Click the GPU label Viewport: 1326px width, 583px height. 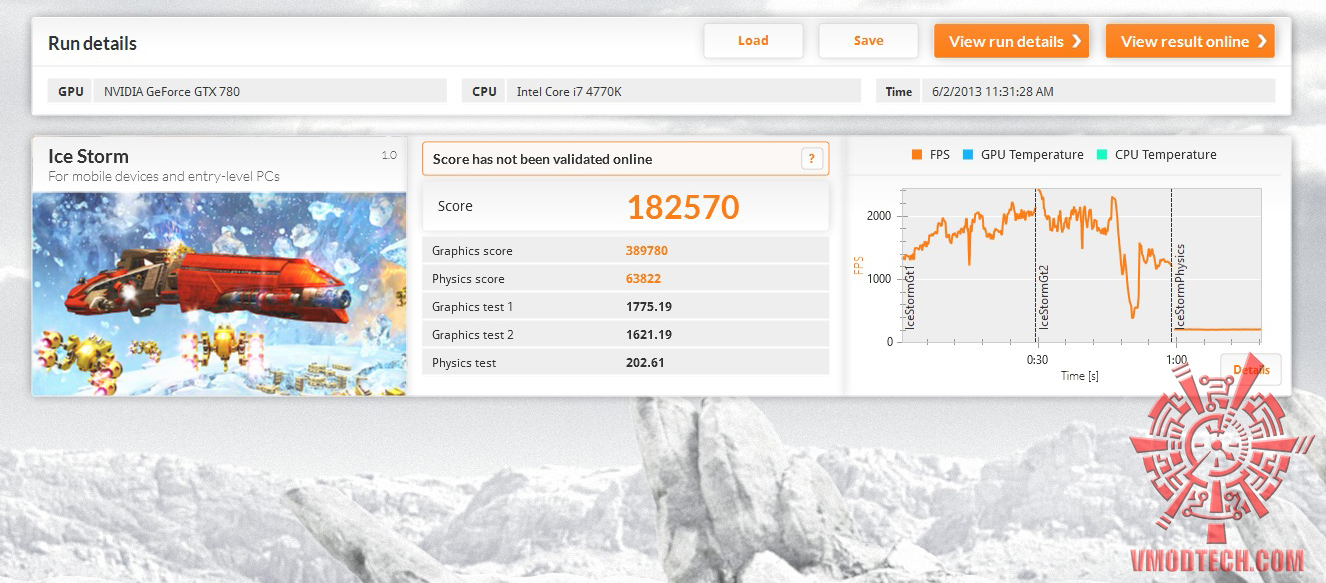click(71, 91)
